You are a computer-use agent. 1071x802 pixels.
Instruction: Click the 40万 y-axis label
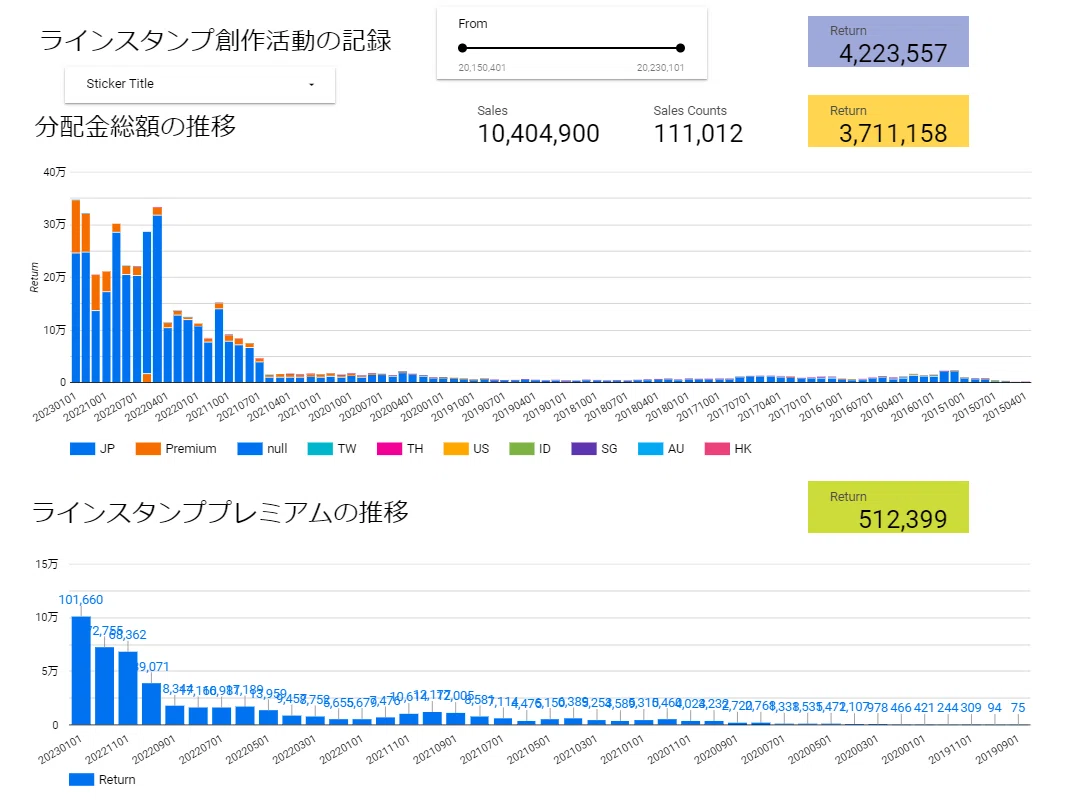click(55, 172)
